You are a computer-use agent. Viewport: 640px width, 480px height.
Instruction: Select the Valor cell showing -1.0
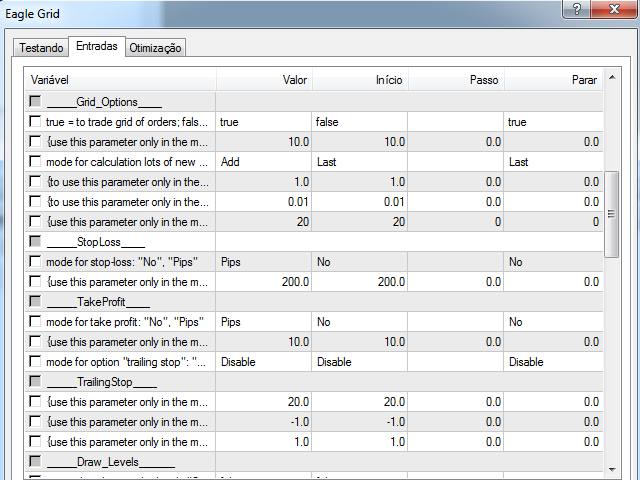[263, 422]
